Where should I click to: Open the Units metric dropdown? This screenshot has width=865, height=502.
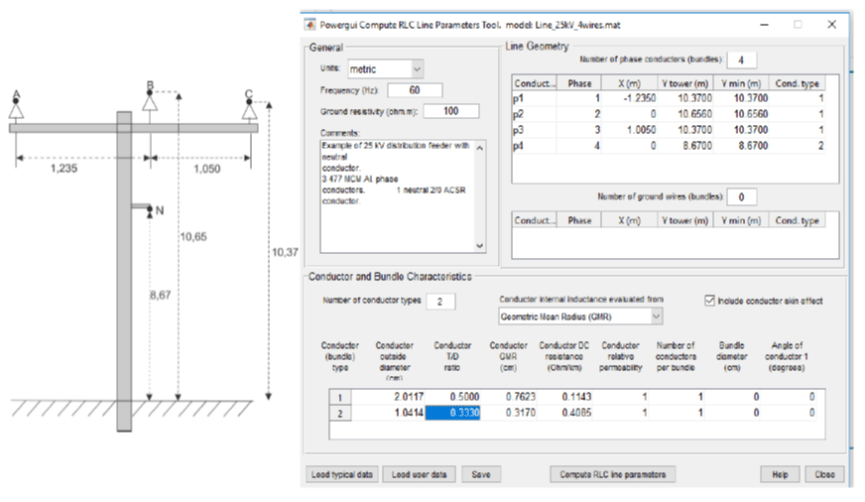pos(385,69)
